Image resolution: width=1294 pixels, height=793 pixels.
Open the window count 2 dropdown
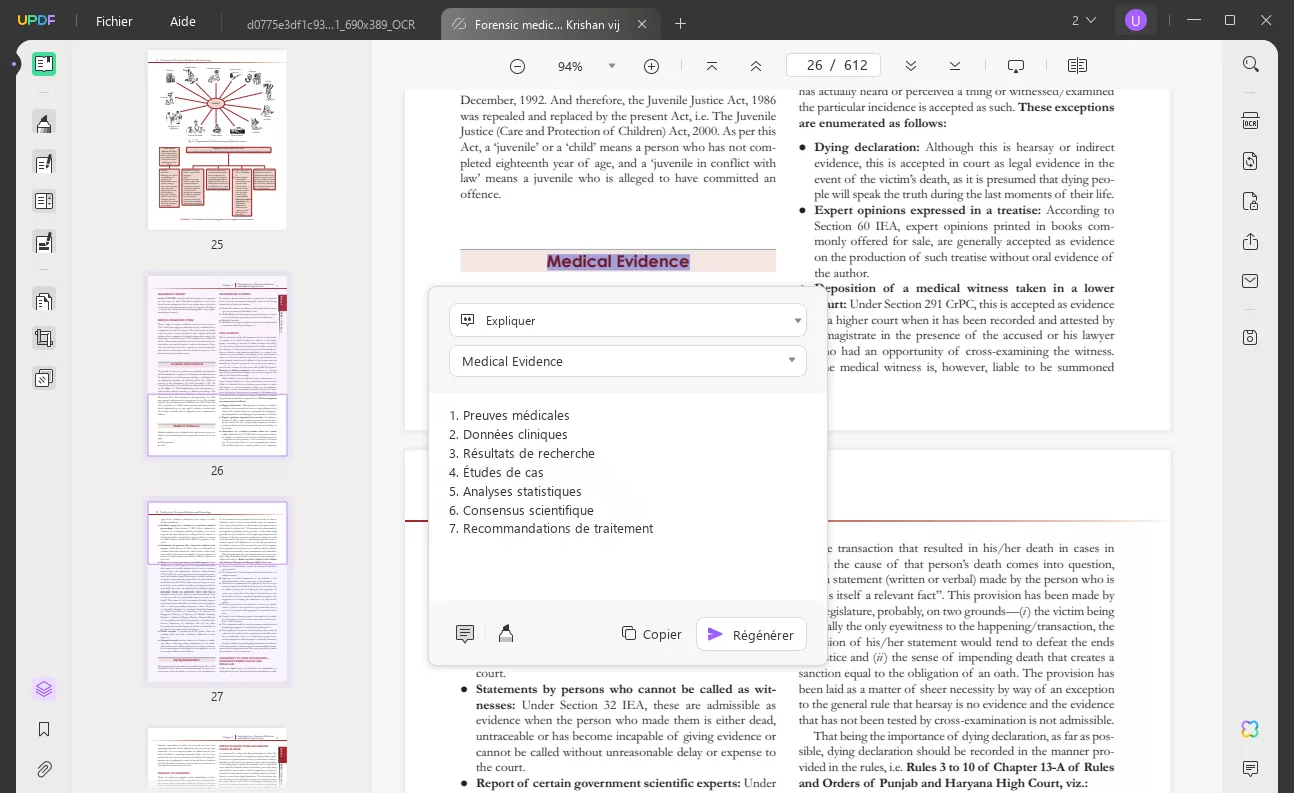[1084, 20]
